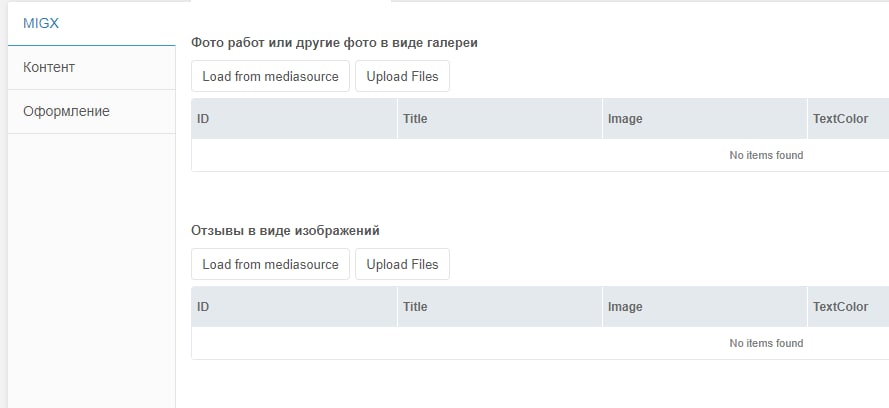Image resolution: width=889 pixels, height=408 pixels.
Task: Sort gallery grid by Title column
Action: click(x=499, y=119)
